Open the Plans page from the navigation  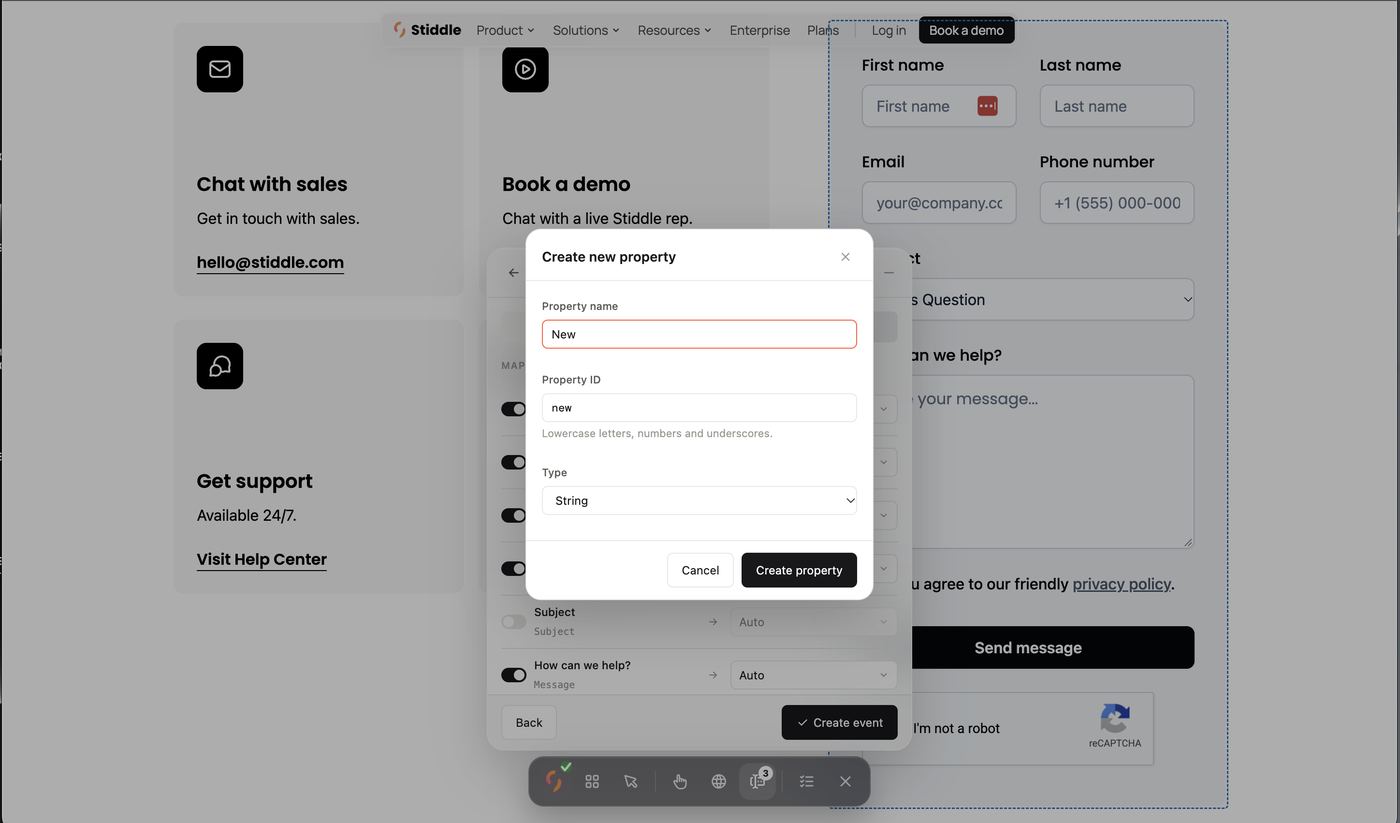tap(823, 30)
